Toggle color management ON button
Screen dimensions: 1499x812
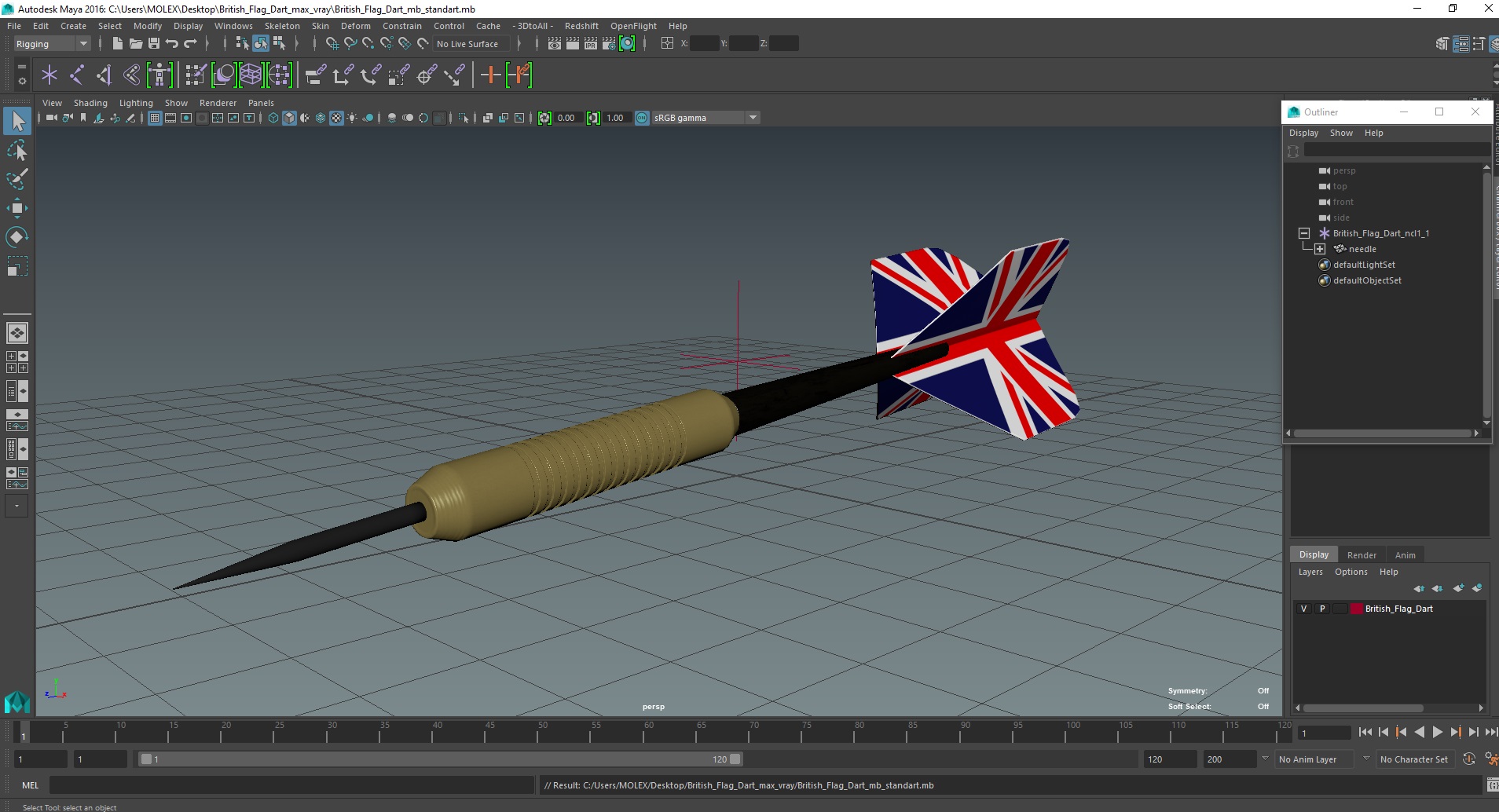642,118
